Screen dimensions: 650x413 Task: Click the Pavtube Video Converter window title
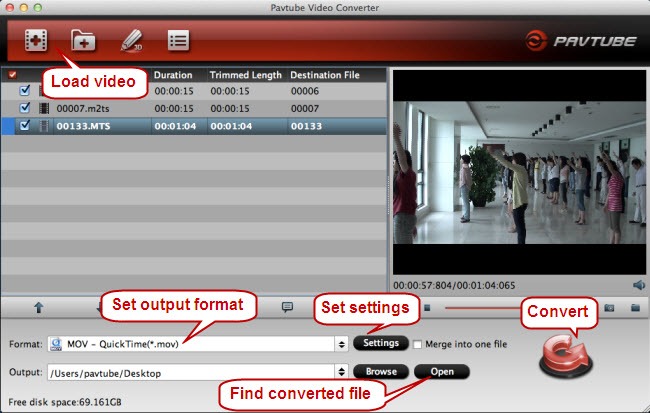pyautogui.click(x=325, y=7)
